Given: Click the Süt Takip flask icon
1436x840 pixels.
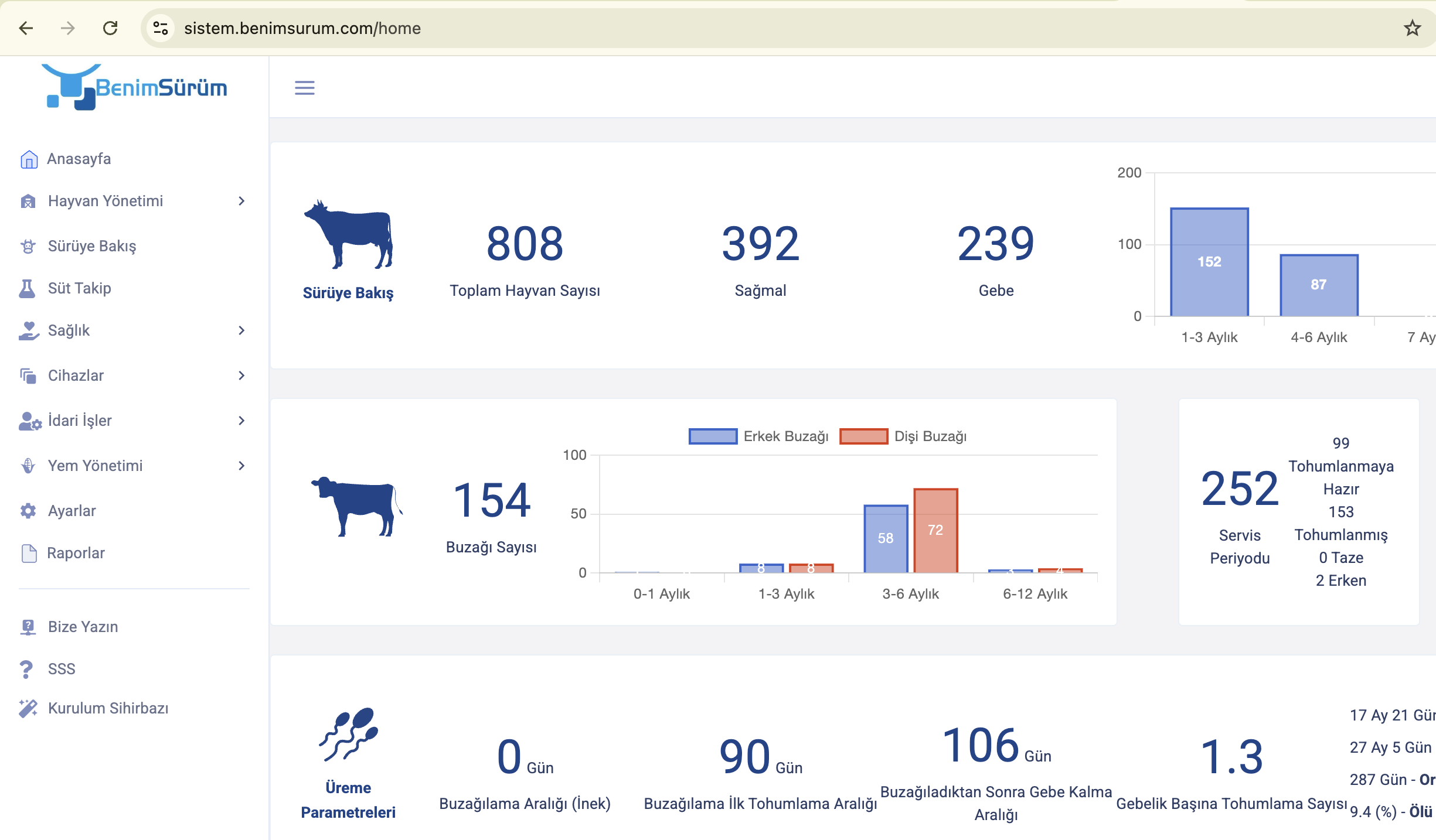Looking at the screenshot, I should [x=28, y=288].
